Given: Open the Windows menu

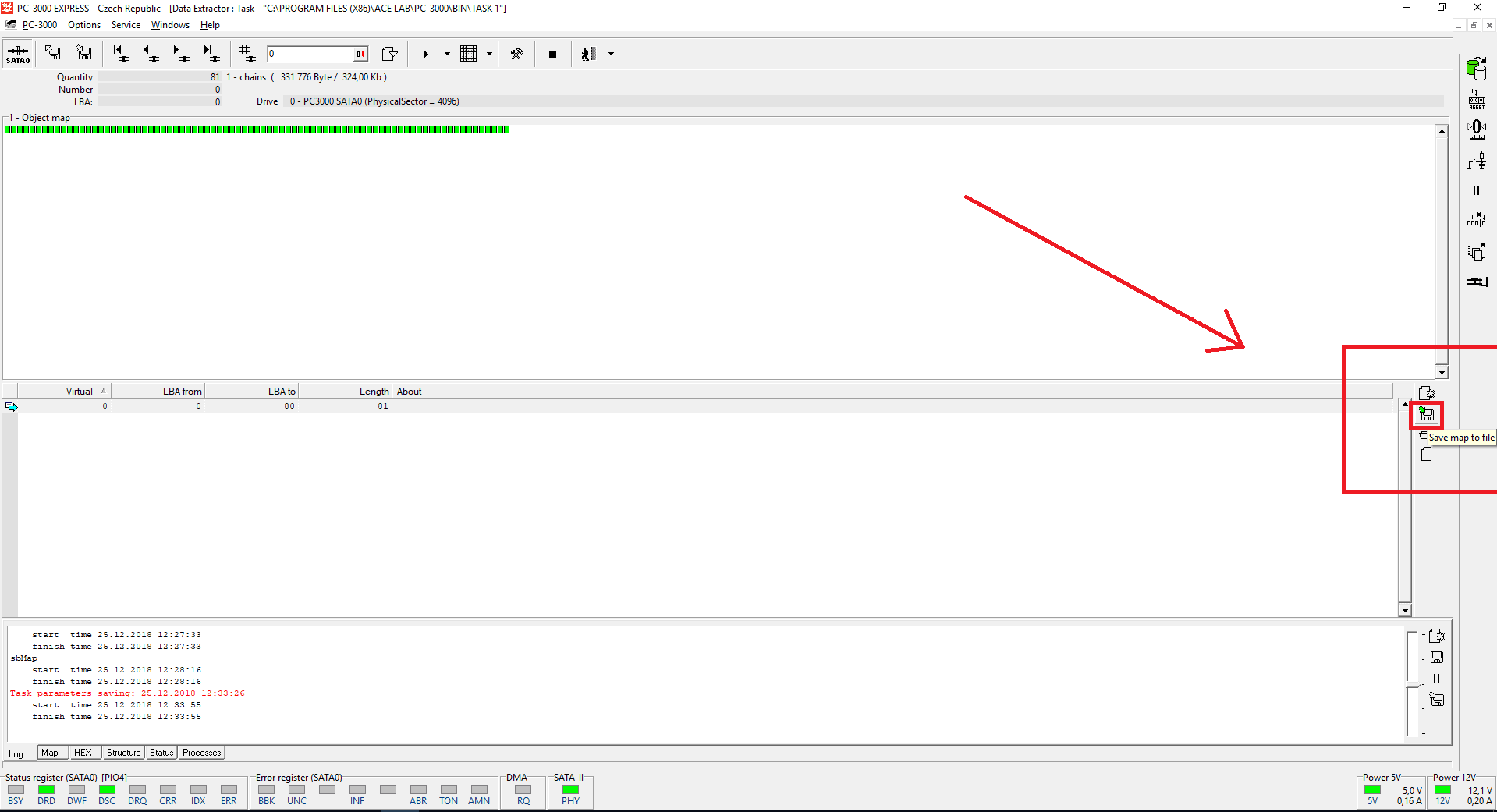Looking at the screenshot, I should (170, 25).
